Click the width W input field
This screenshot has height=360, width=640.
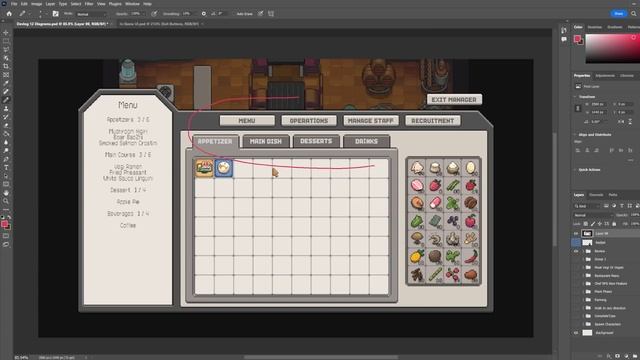tap(598, 104)
